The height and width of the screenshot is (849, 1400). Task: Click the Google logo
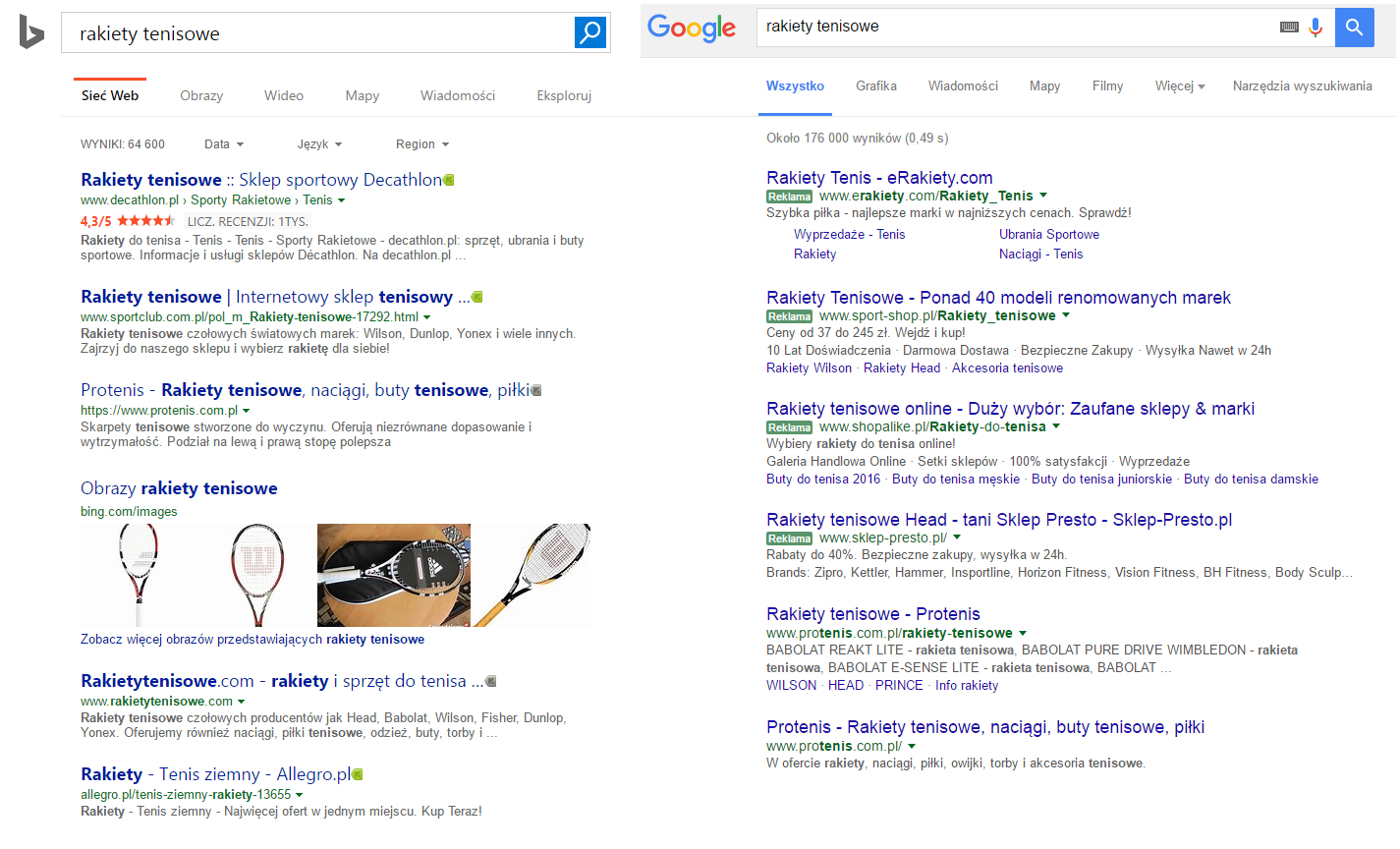point(692,28)
